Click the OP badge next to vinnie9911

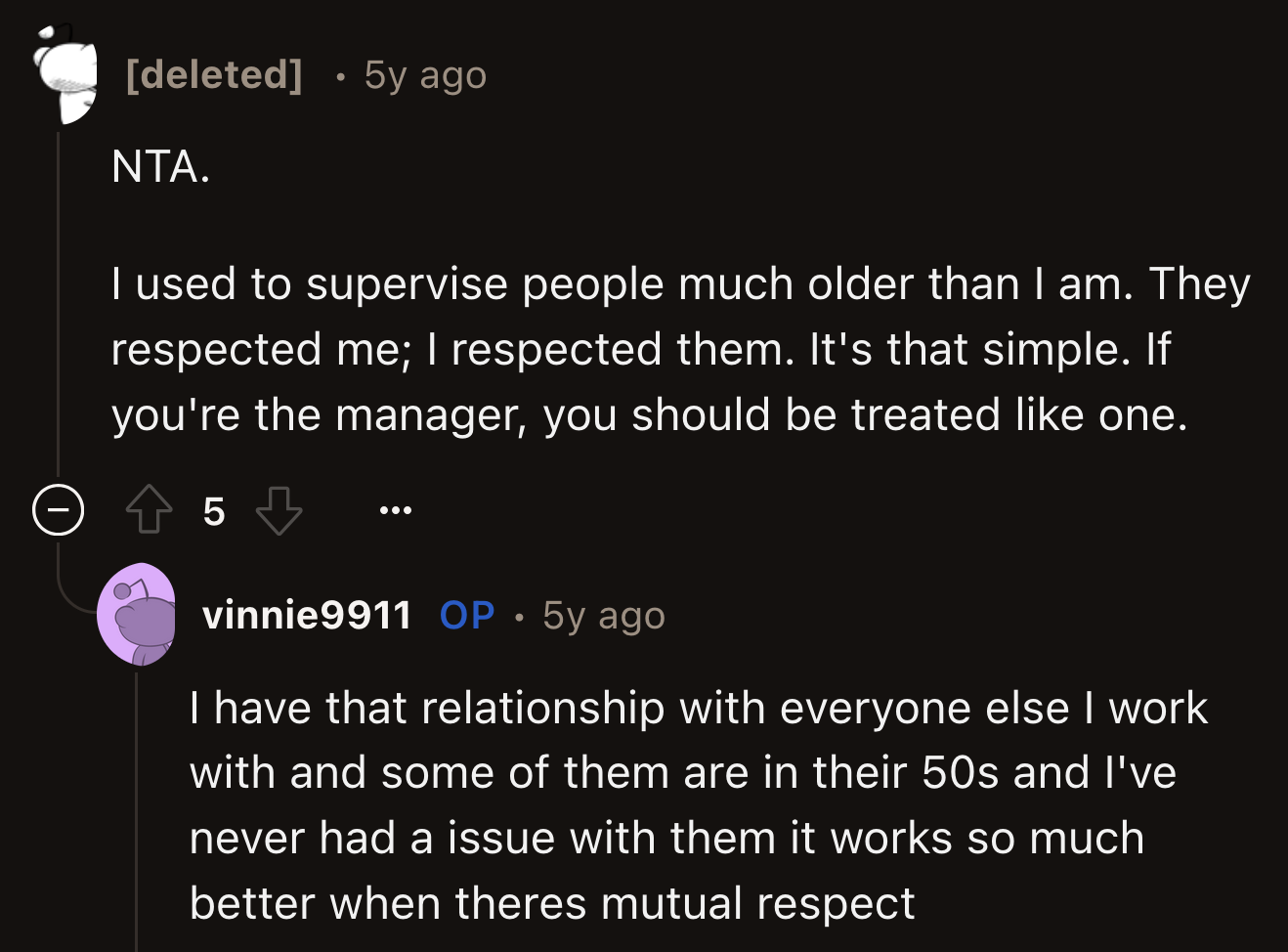click(466, 616)
